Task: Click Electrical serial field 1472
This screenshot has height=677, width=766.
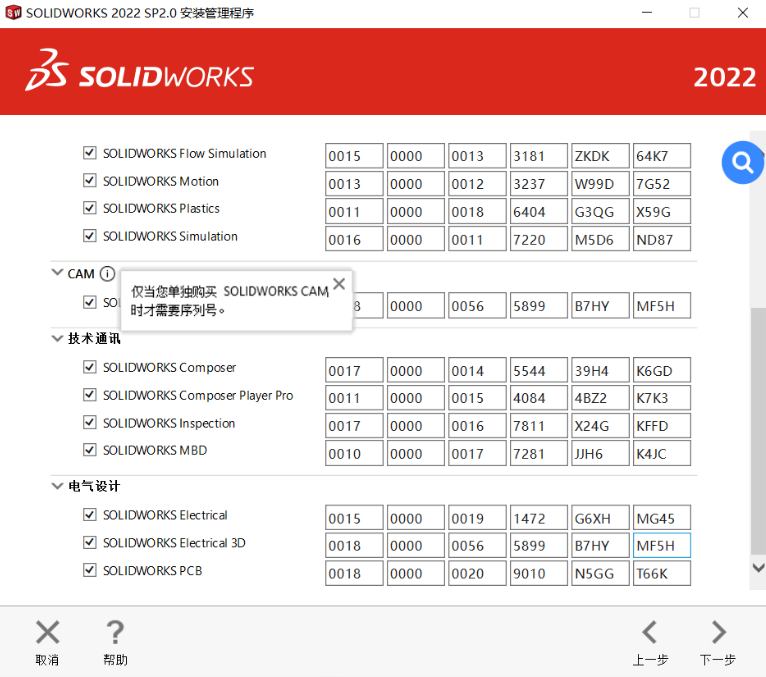Action: point(539,518)
